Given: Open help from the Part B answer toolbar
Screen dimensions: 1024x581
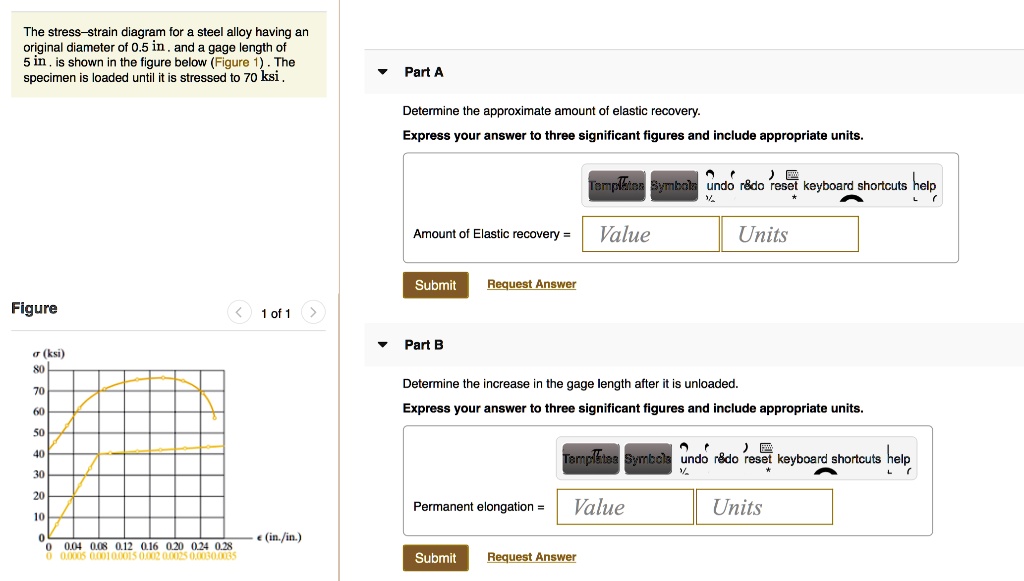Looking at the screenshot, I should click(x=900, y=458).
